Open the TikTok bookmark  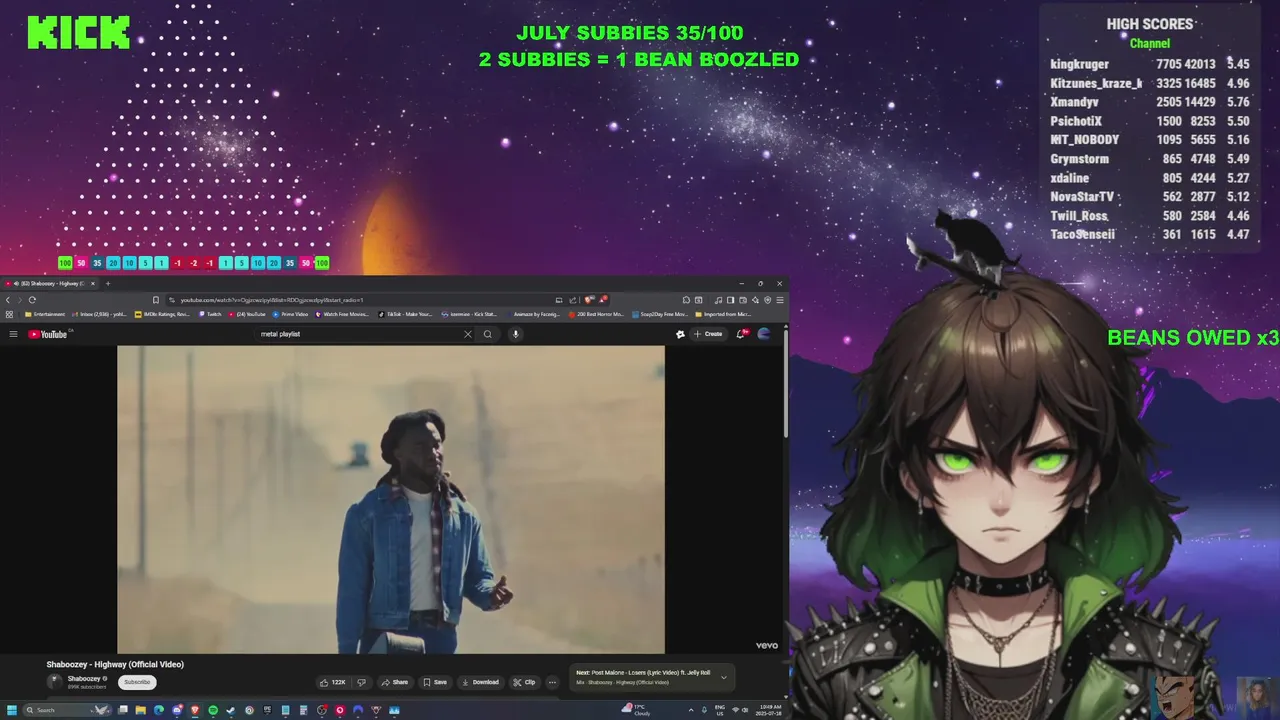coord(405,314)
